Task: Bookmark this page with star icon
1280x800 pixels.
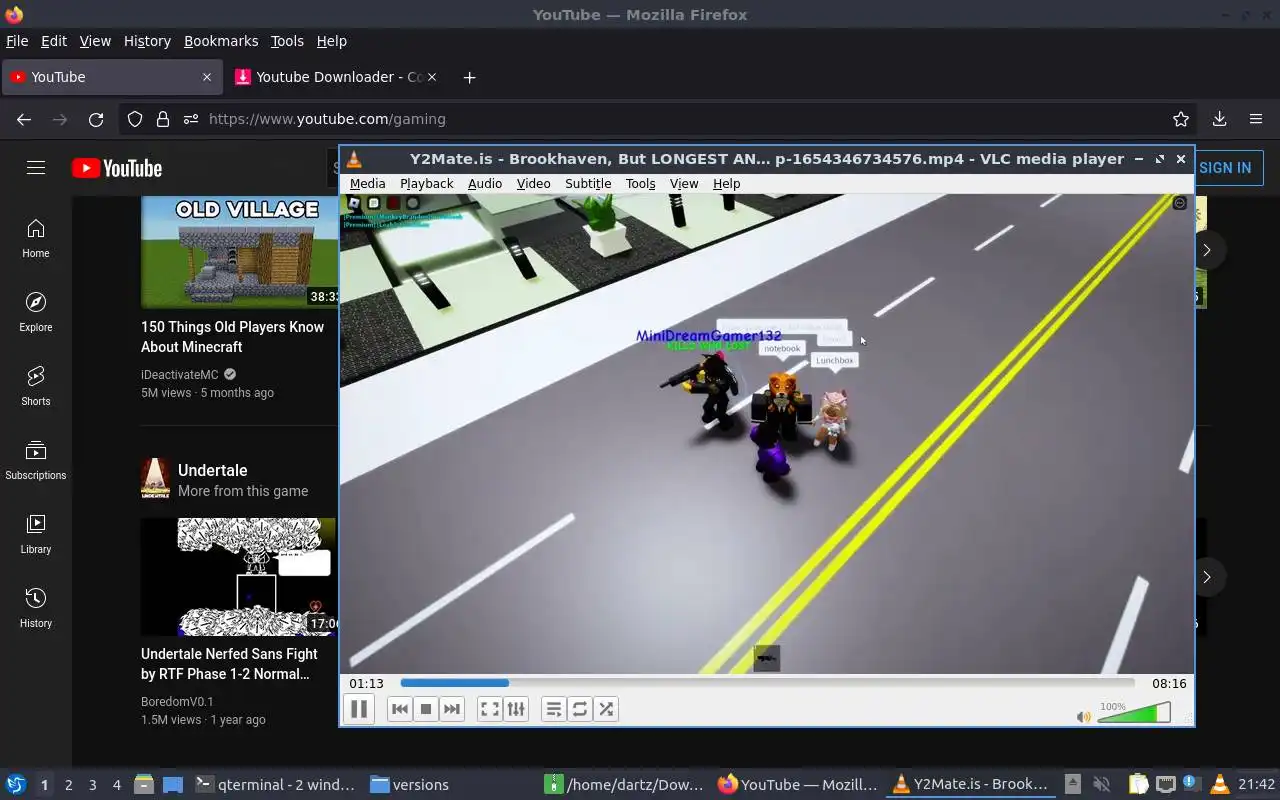Action: point(1181,119)
